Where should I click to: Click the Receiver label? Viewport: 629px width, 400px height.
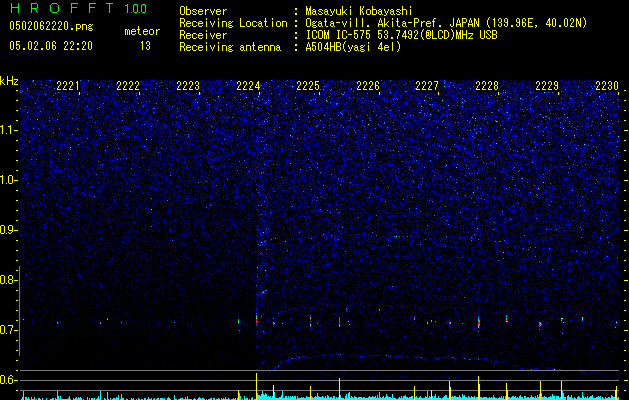coord(203,35)
